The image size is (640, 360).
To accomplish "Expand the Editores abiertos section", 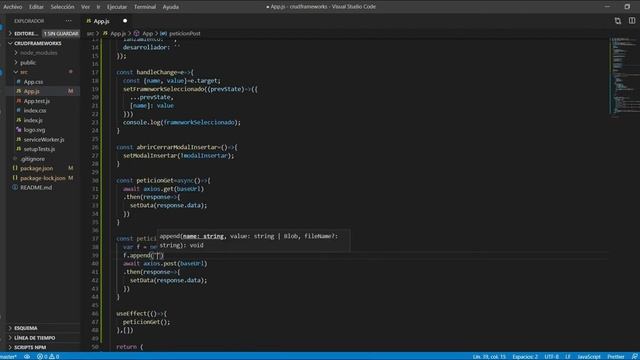I will (24, 33).
